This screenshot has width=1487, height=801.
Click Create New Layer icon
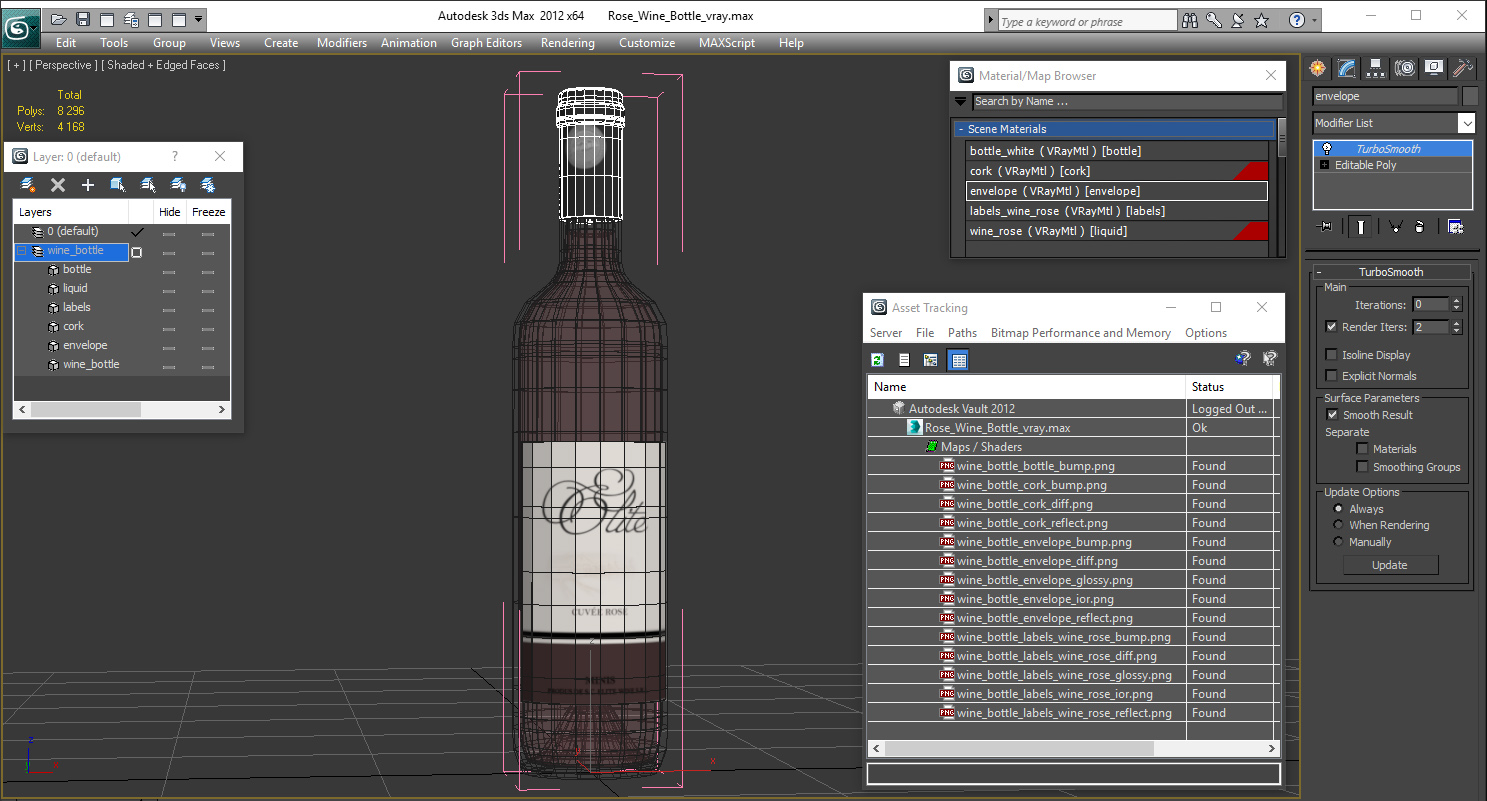[28, 185]
